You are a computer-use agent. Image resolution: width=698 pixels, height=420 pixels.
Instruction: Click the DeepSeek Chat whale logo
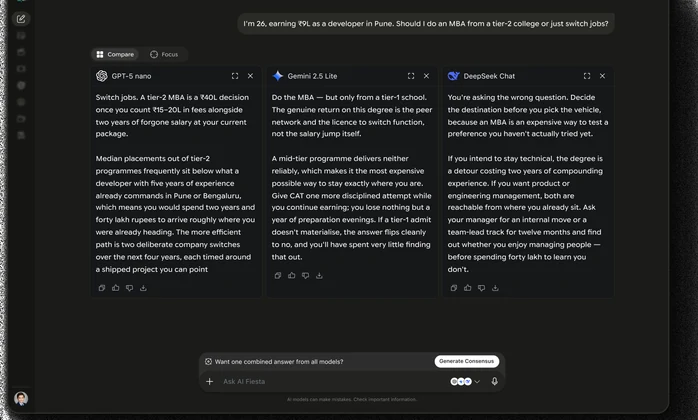click(x=454, y=76)
